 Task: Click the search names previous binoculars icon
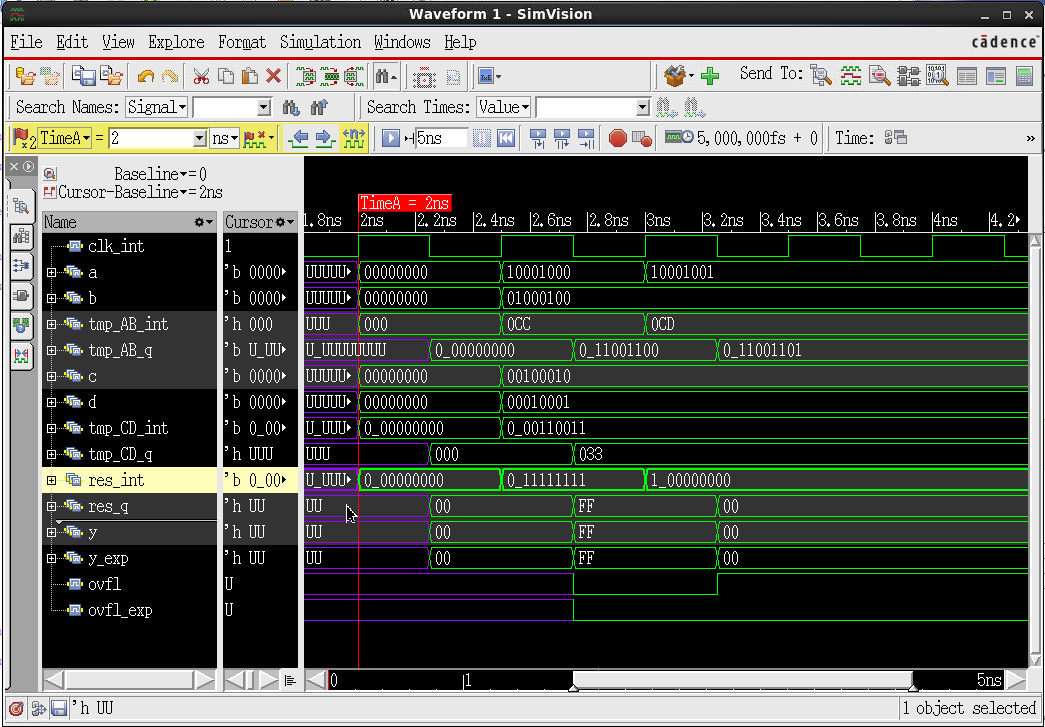click(x=319, y=107)
